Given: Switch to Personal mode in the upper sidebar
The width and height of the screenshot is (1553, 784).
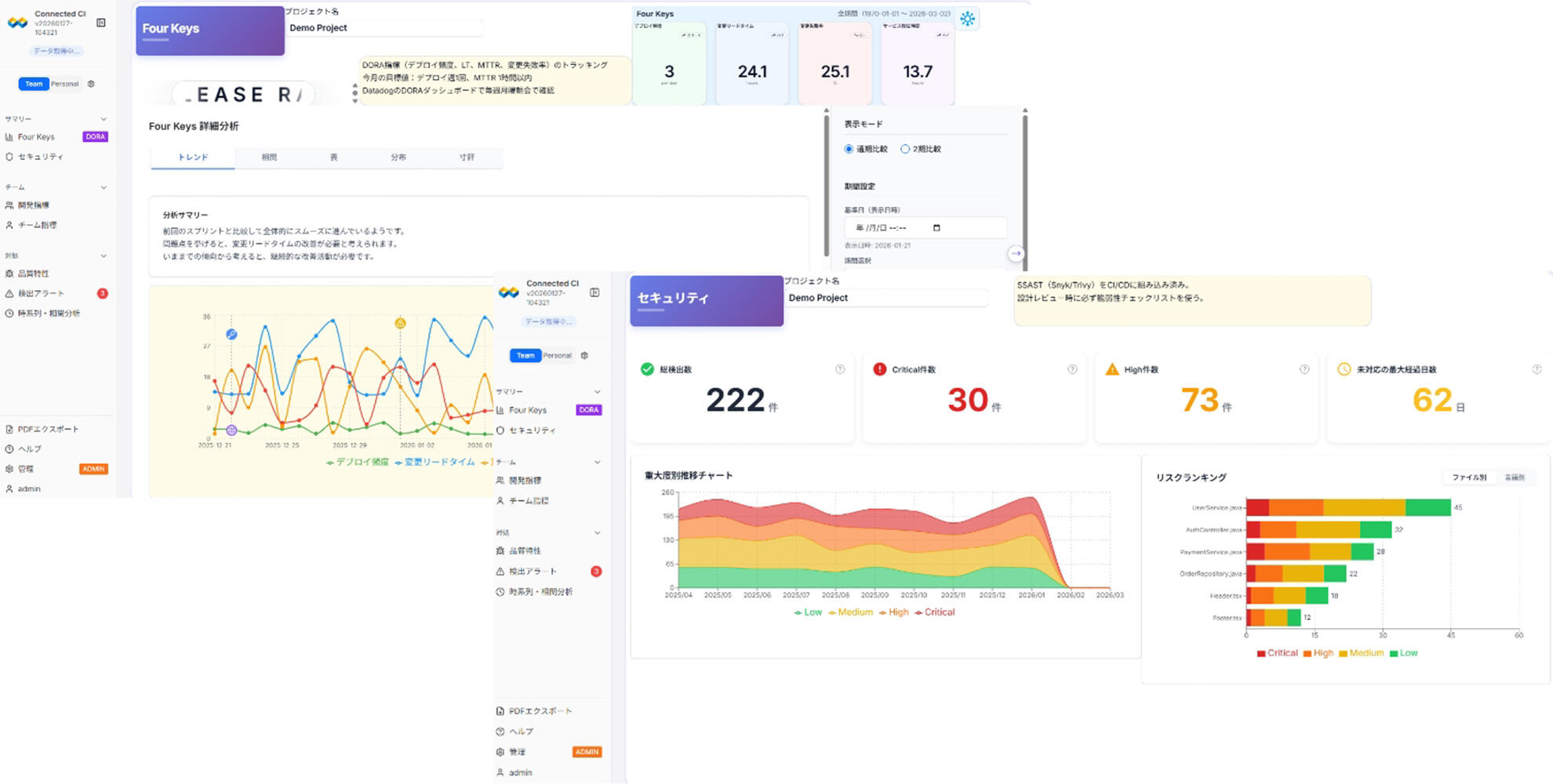Looking at the screenshot, I should [65, 84].
